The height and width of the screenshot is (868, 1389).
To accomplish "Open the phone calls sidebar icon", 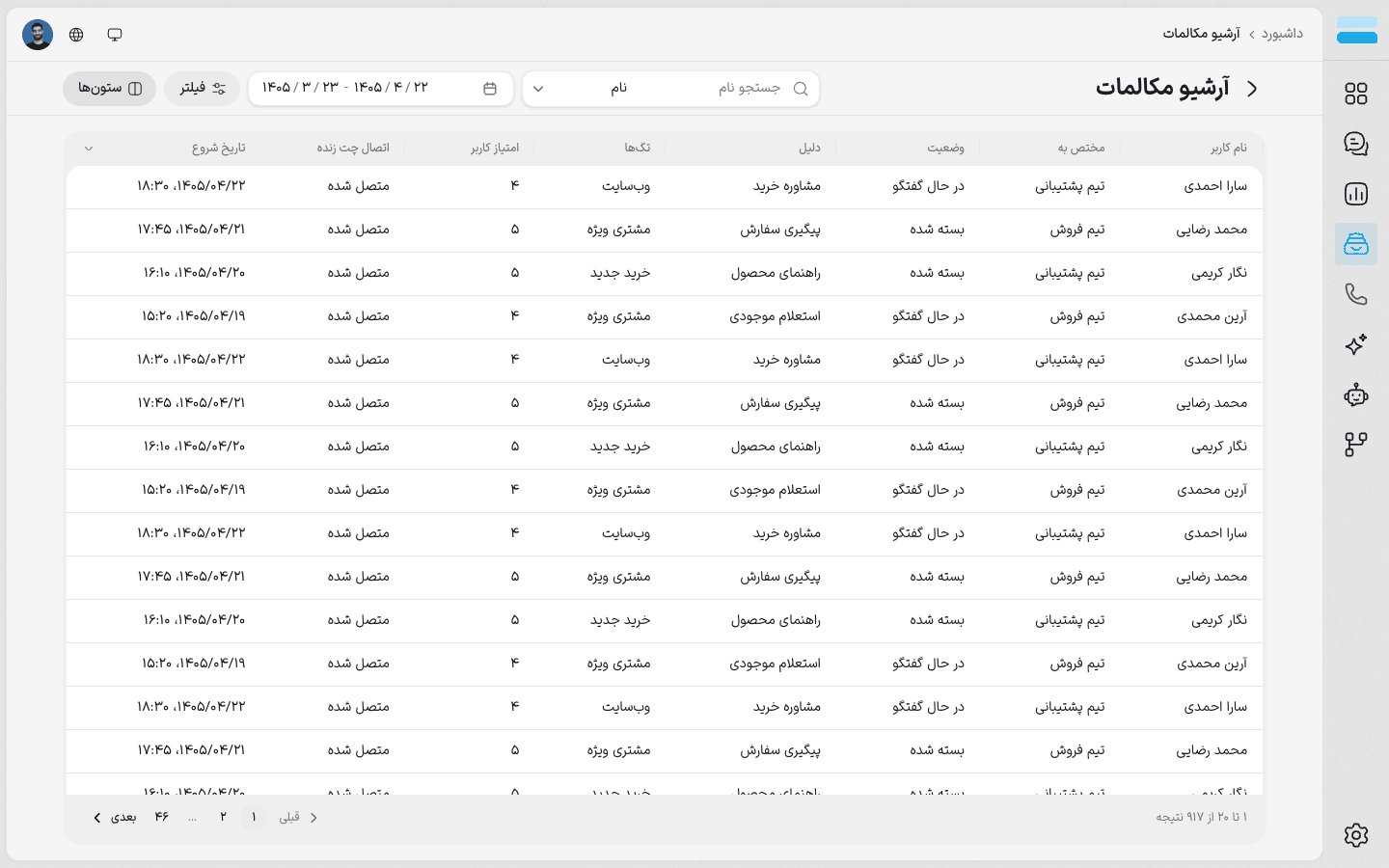I will point(1356,294).
